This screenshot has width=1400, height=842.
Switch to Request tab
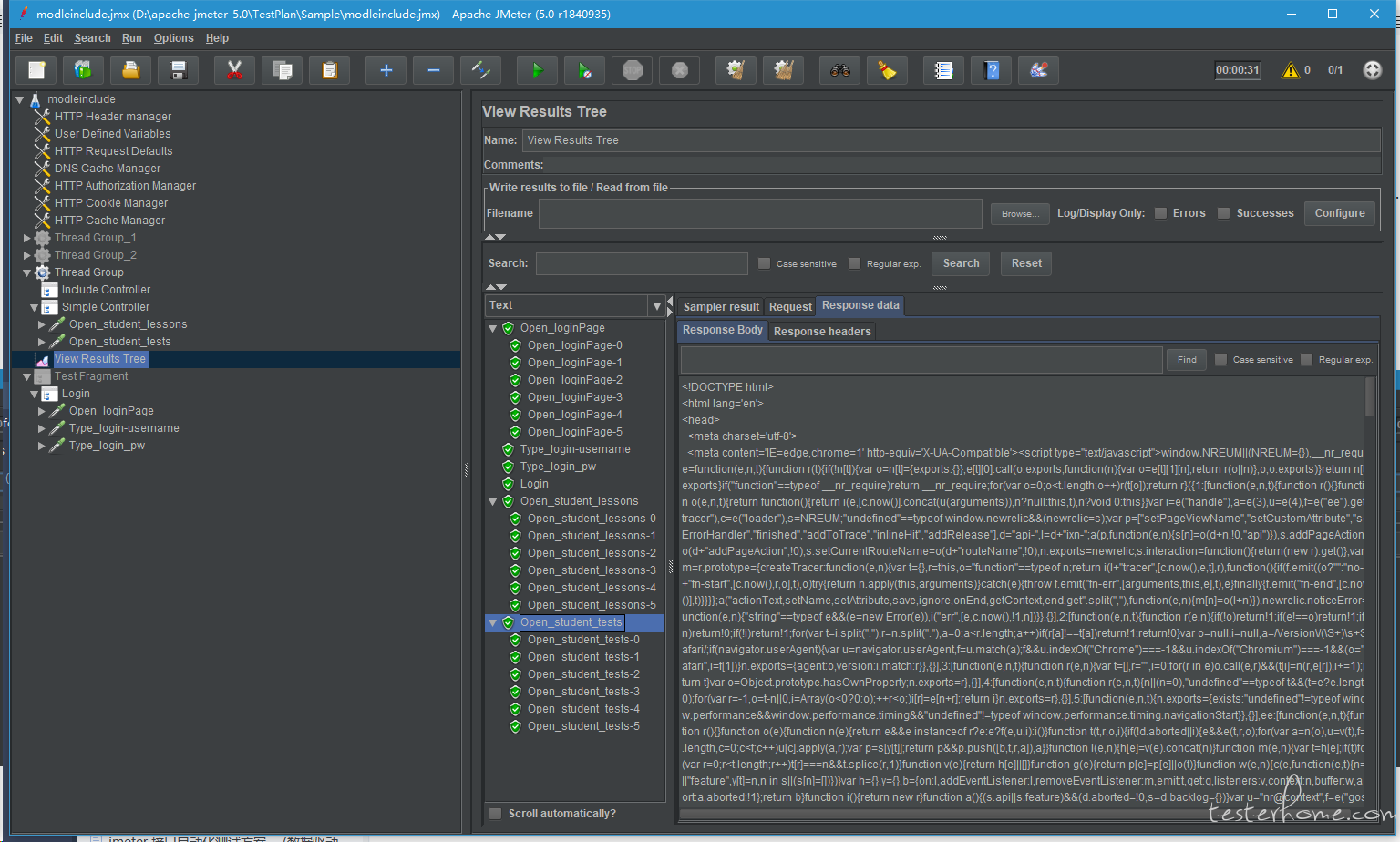(790, 307)
